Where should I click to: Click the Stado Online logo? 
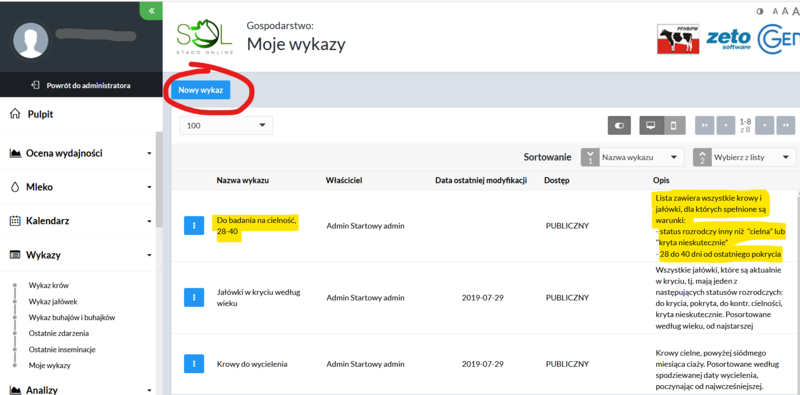click(205, 37)
